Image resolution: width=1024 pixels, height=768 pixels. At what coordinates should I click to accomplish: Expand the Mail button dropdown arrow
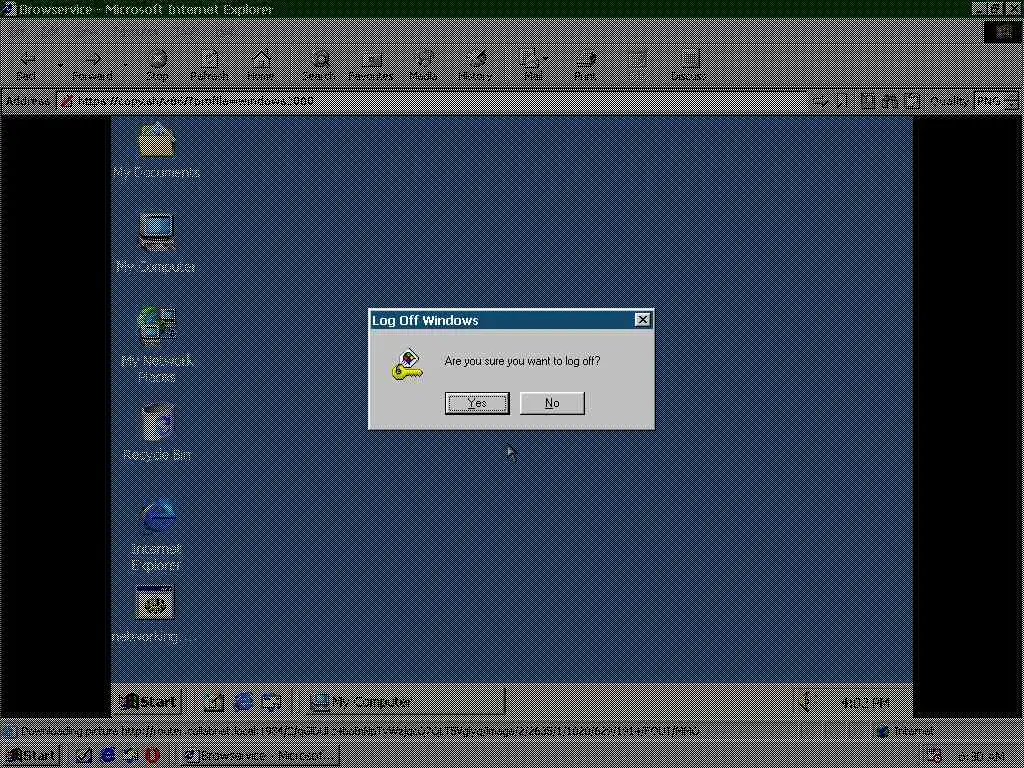coord(546,59)
